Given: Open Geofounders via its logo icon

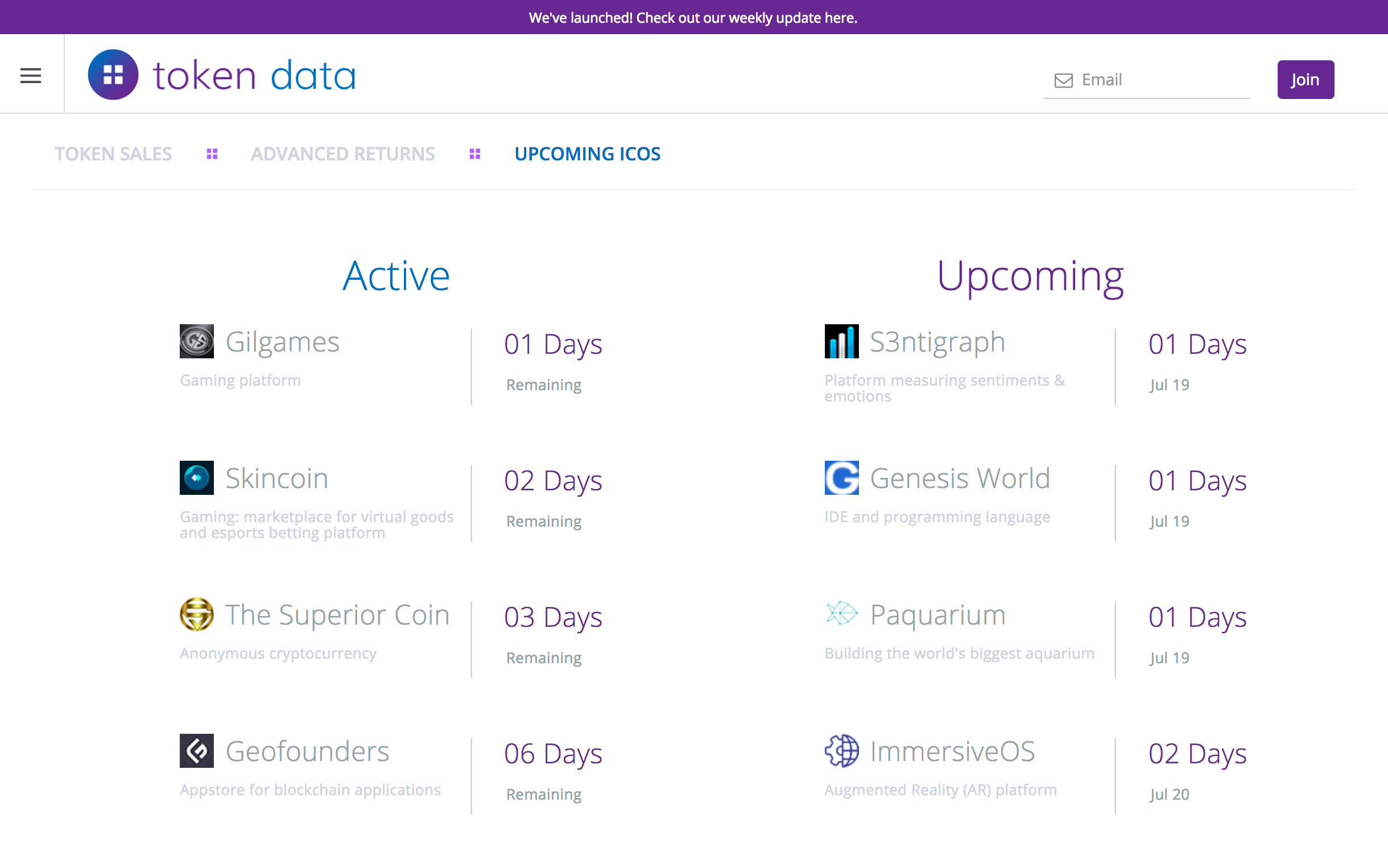Looking at the screenshot, I should (x=196, y=751).
